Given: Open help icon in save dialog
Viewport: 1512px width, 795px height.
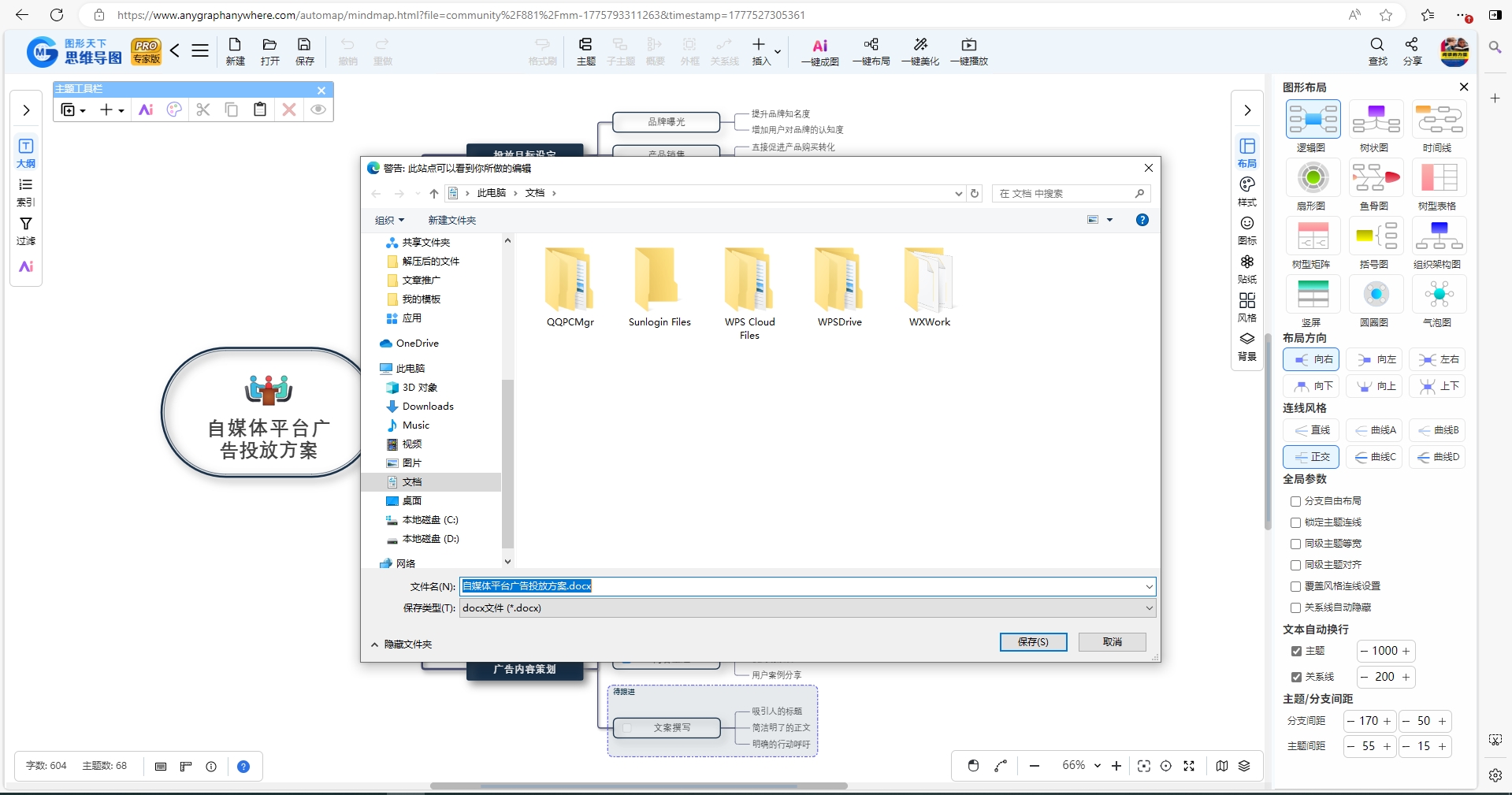Looking at the screenshot, I should tap(1142, 220).
